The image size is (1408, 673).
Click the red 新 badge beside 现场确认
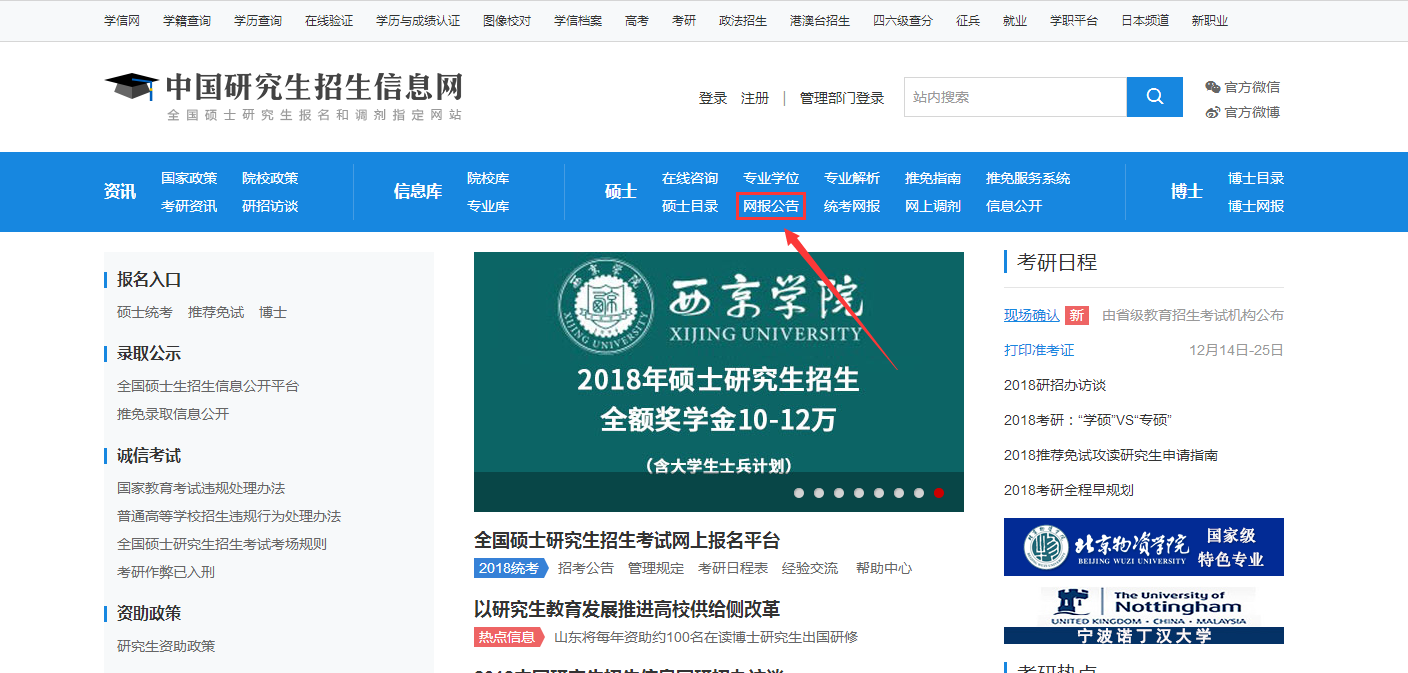tap(1075, 314)
